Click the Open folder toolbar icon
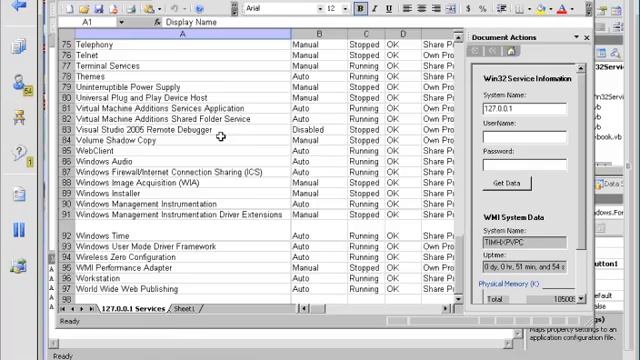Screen dimensions: 640x360 point(84,9)
